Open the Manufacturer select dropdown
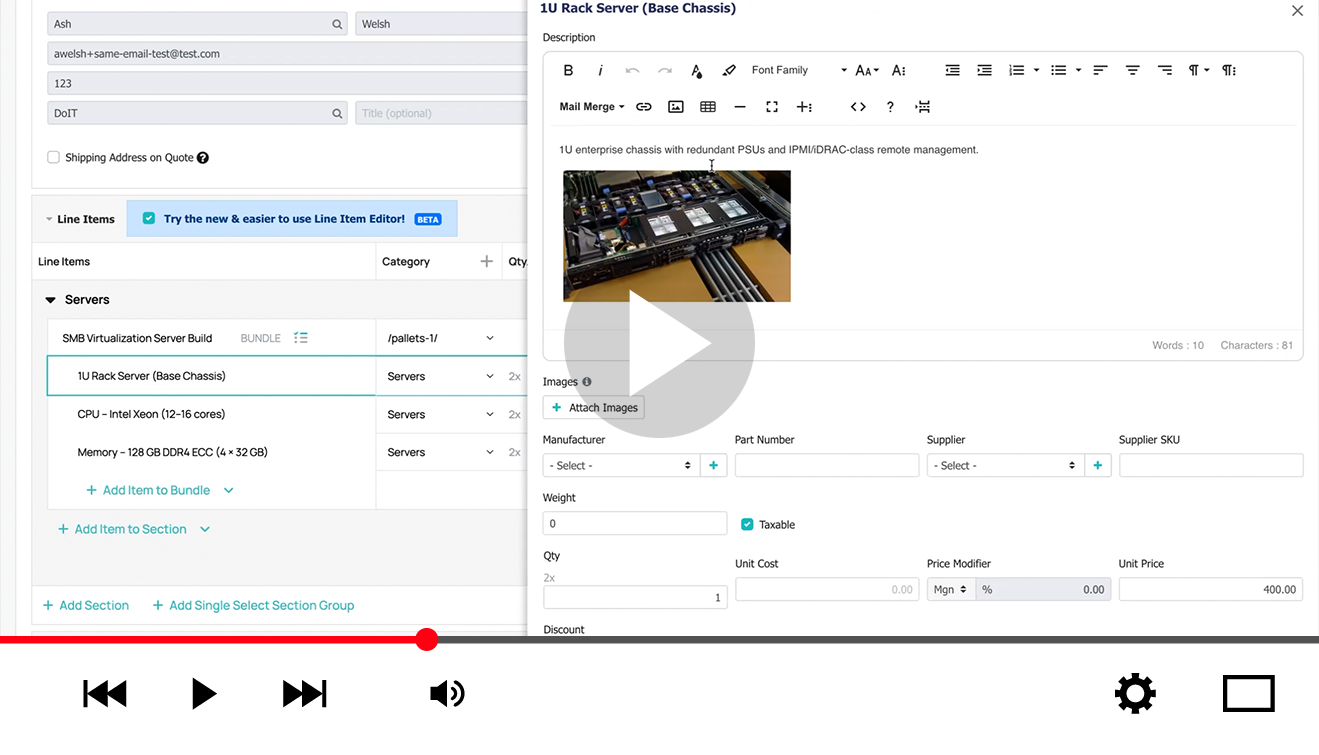 [620, 465]
